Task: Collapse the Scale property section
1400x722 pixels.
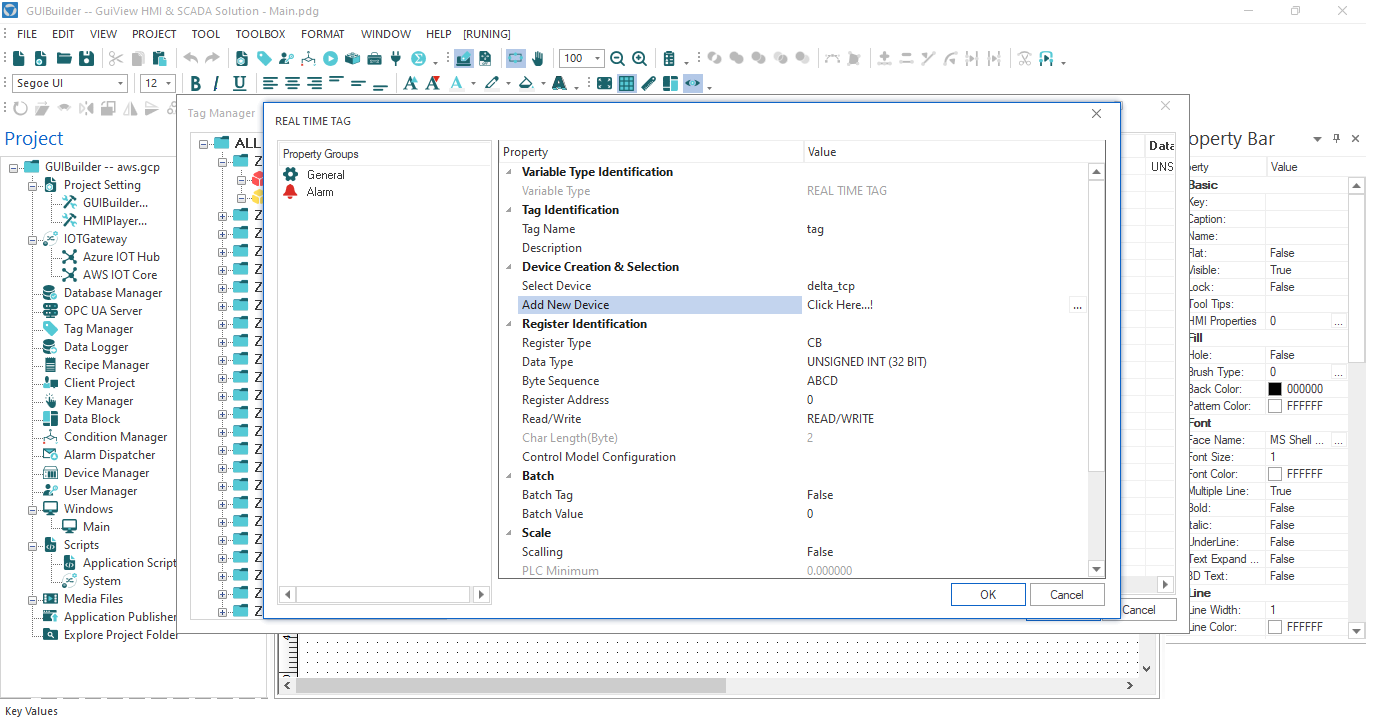Action: click(510, 533)
